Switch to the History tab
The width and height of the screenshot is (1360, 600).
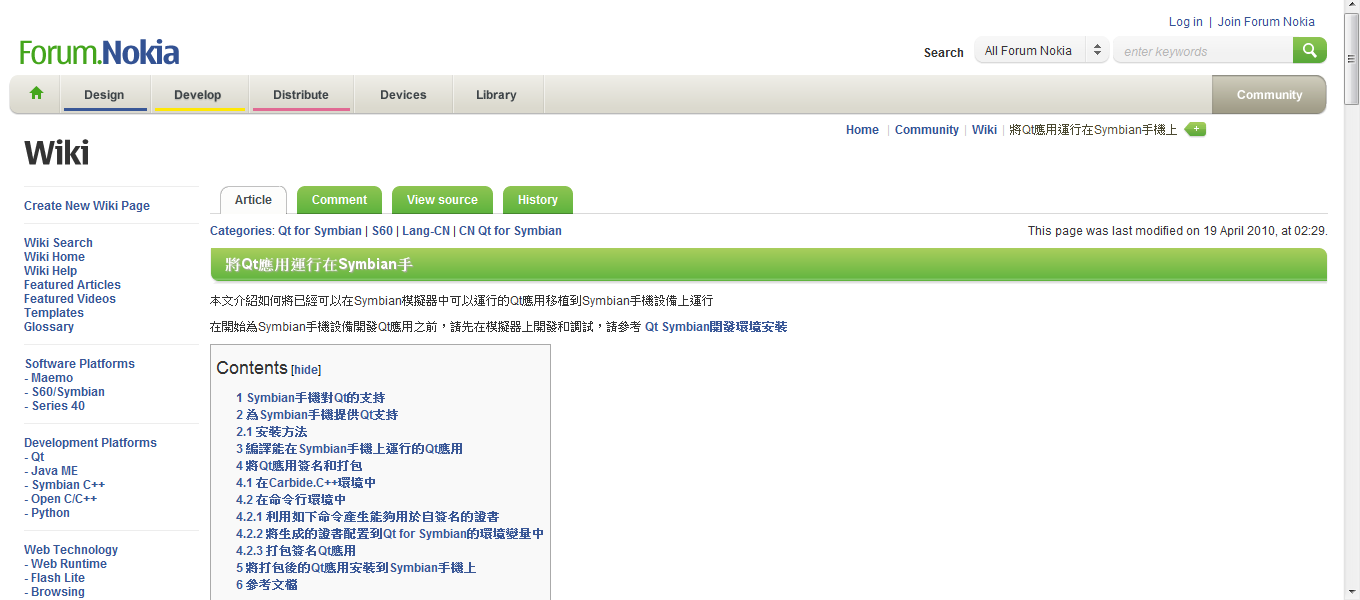[x=538, y=200]
